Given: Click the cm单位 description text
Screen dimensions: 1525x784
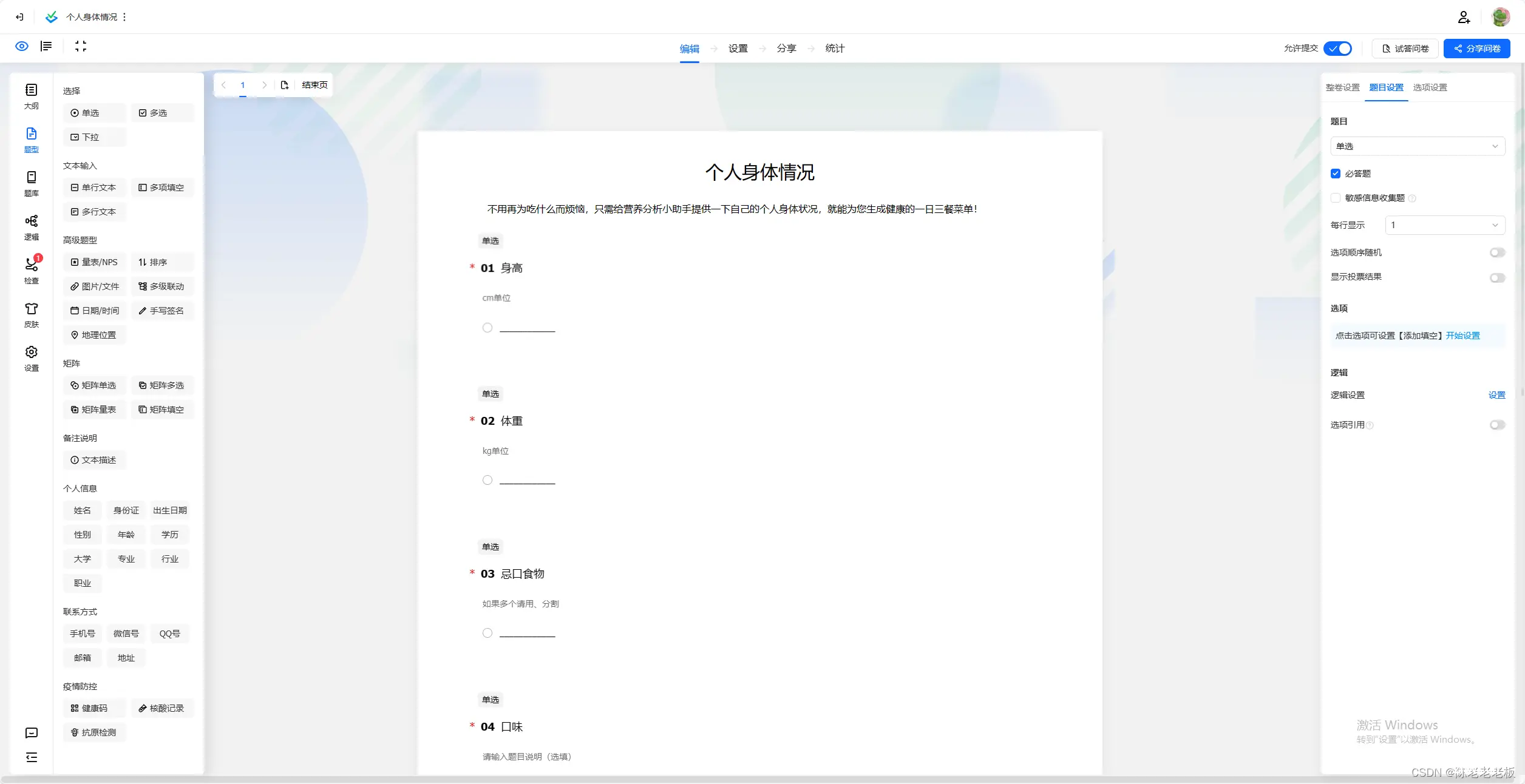Looking at the screenshot, I should click(497, 298).
